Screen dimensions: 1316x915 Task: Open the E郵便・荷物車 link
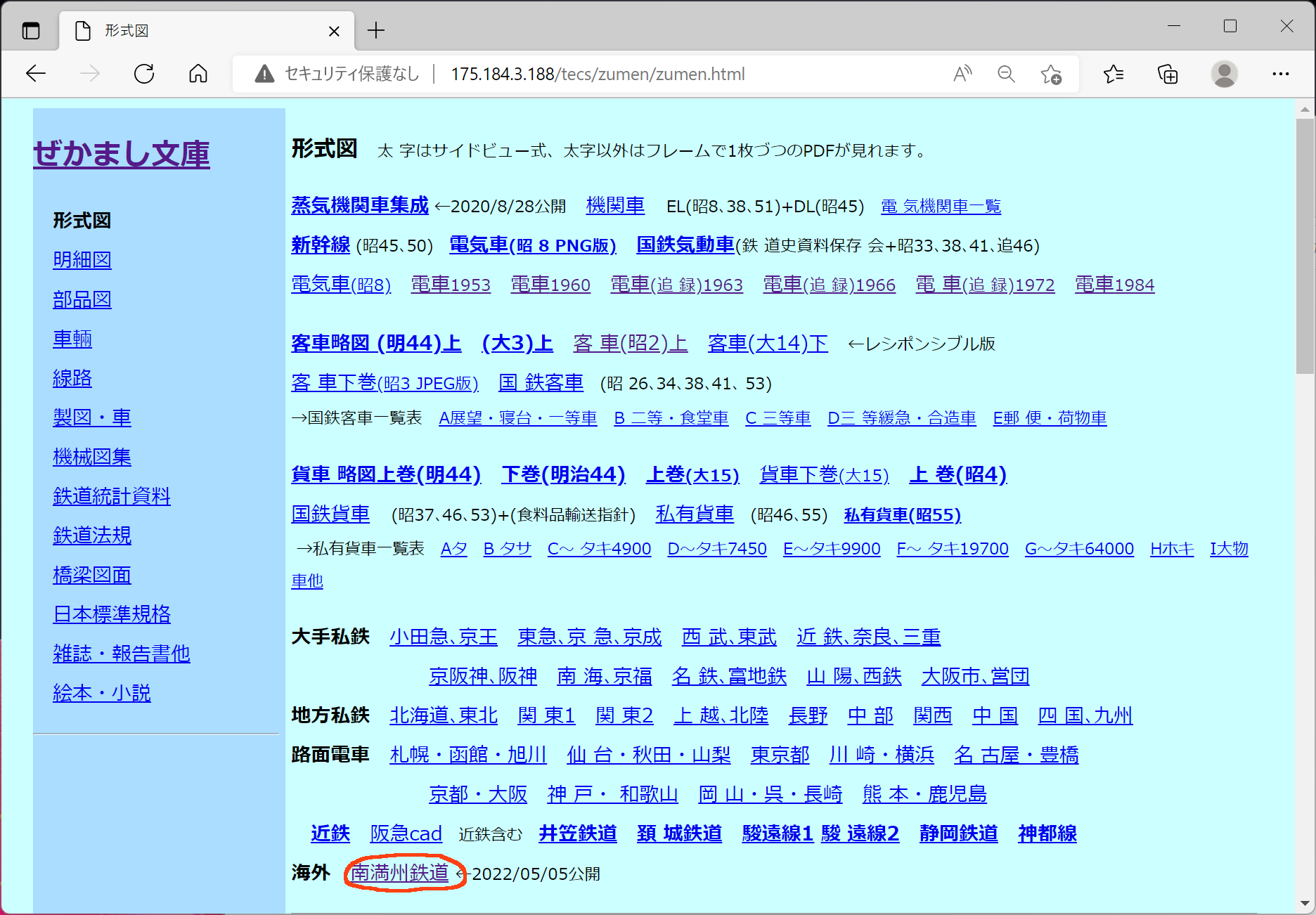[1050, 418]
